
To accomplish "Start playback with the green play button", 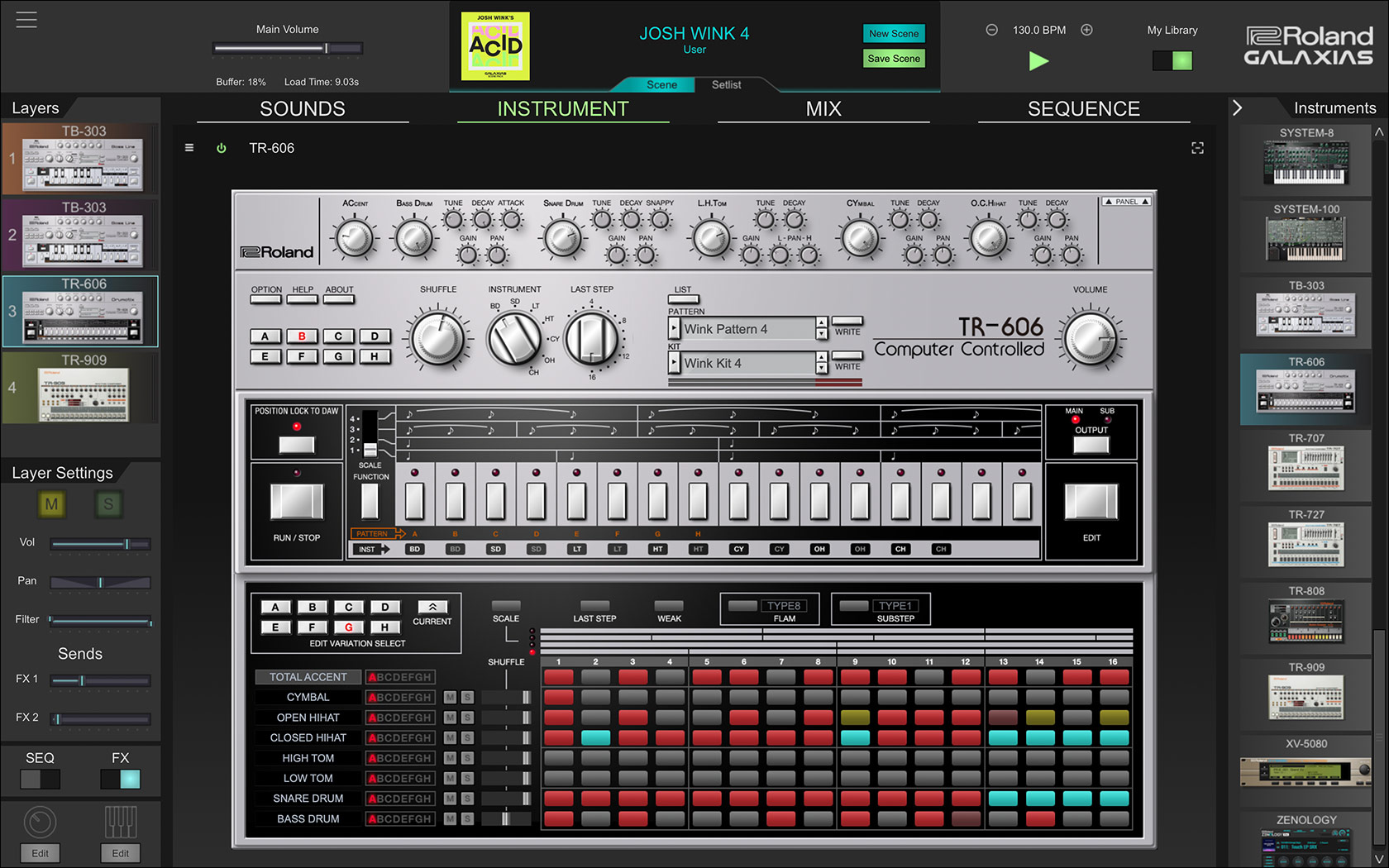I will pyautogui.click(x=1038, y=60).
